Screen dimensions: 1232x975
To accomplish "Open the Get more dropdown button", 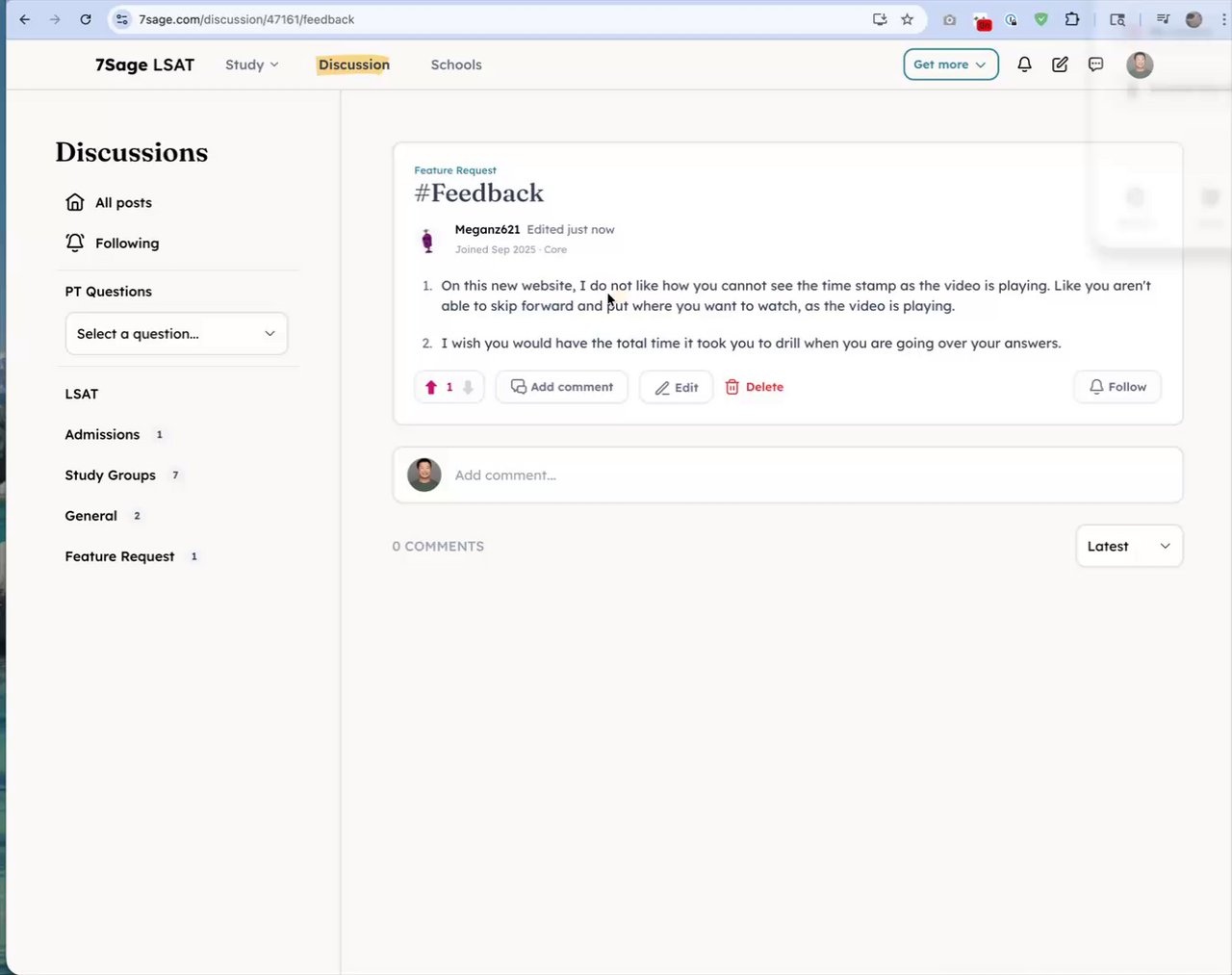I will [x=951, y=64].
